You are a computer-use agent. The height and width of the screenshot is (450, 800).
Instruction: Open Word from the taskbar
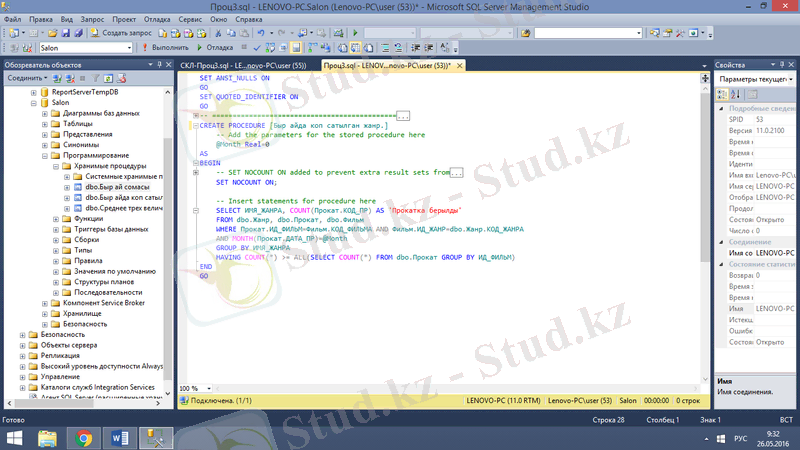tap(119, 438)
